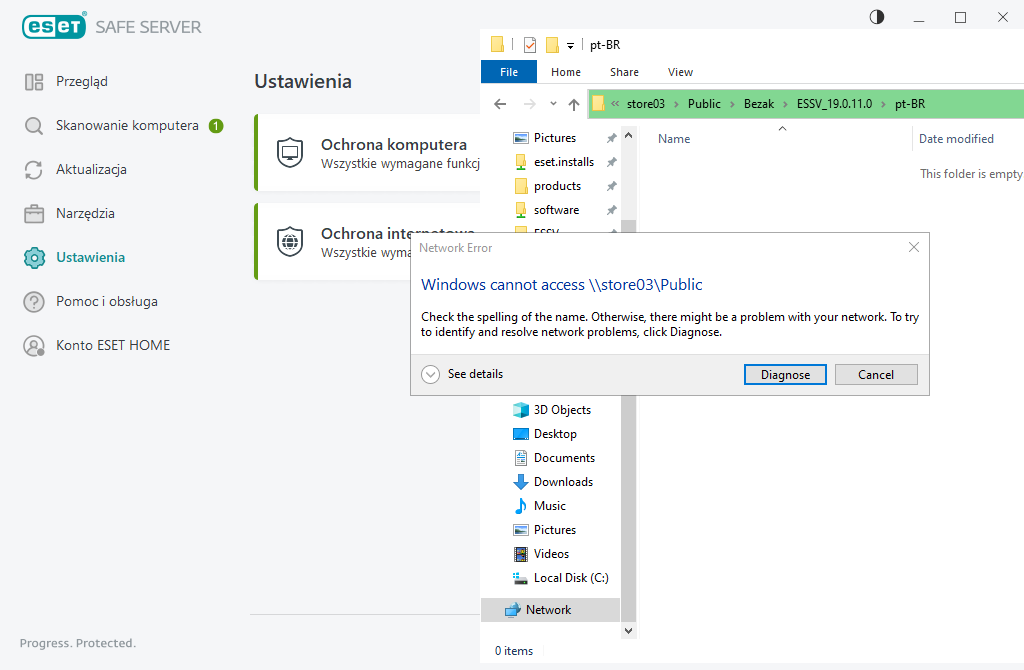Click the Pomoc i obsługa help icon

pyautogui.click(x=34, y=302)
